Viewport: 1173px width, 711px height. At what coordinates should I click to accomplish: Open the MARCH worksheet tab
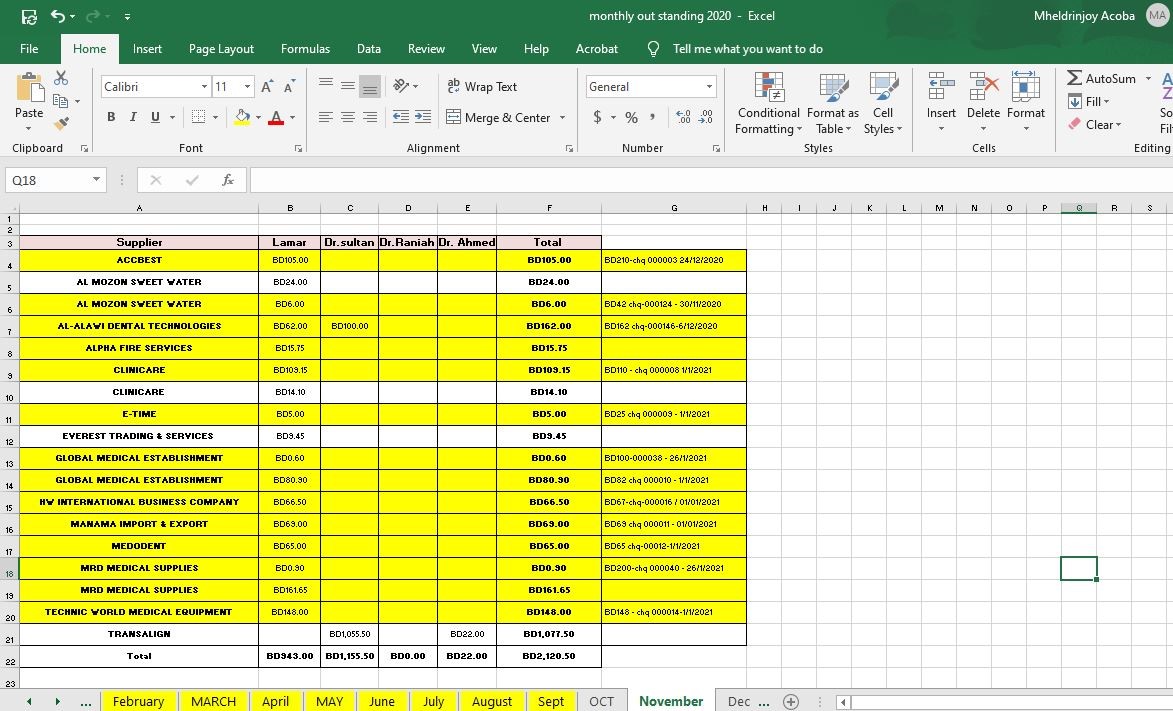tap(213, 701)
